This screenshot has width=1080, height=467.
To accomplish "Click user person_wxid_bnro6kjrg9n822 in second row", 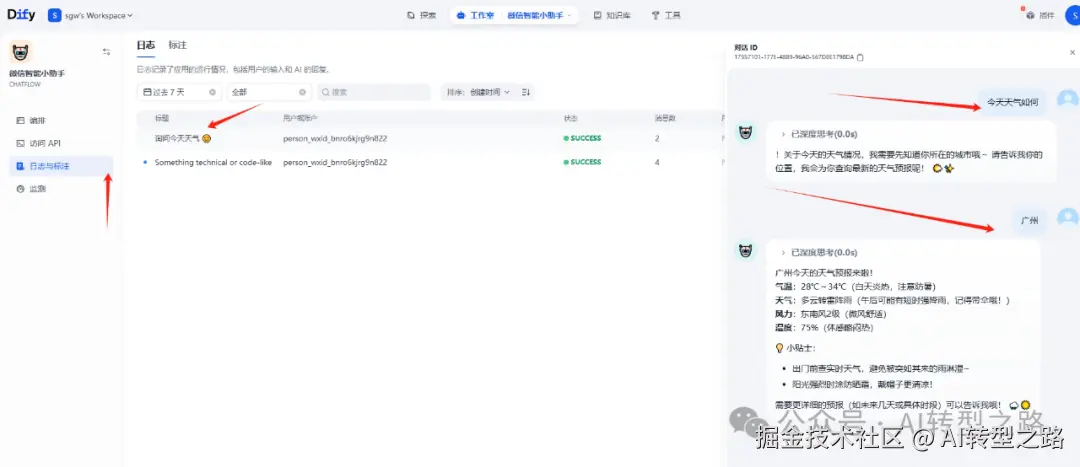I will (335, 163).
